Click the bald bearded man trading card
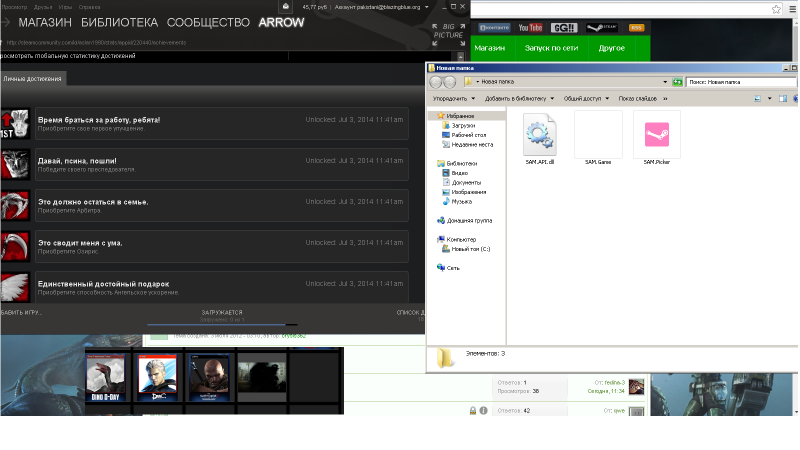The width and height of the screenshot is (800, 450). point(209,377)
